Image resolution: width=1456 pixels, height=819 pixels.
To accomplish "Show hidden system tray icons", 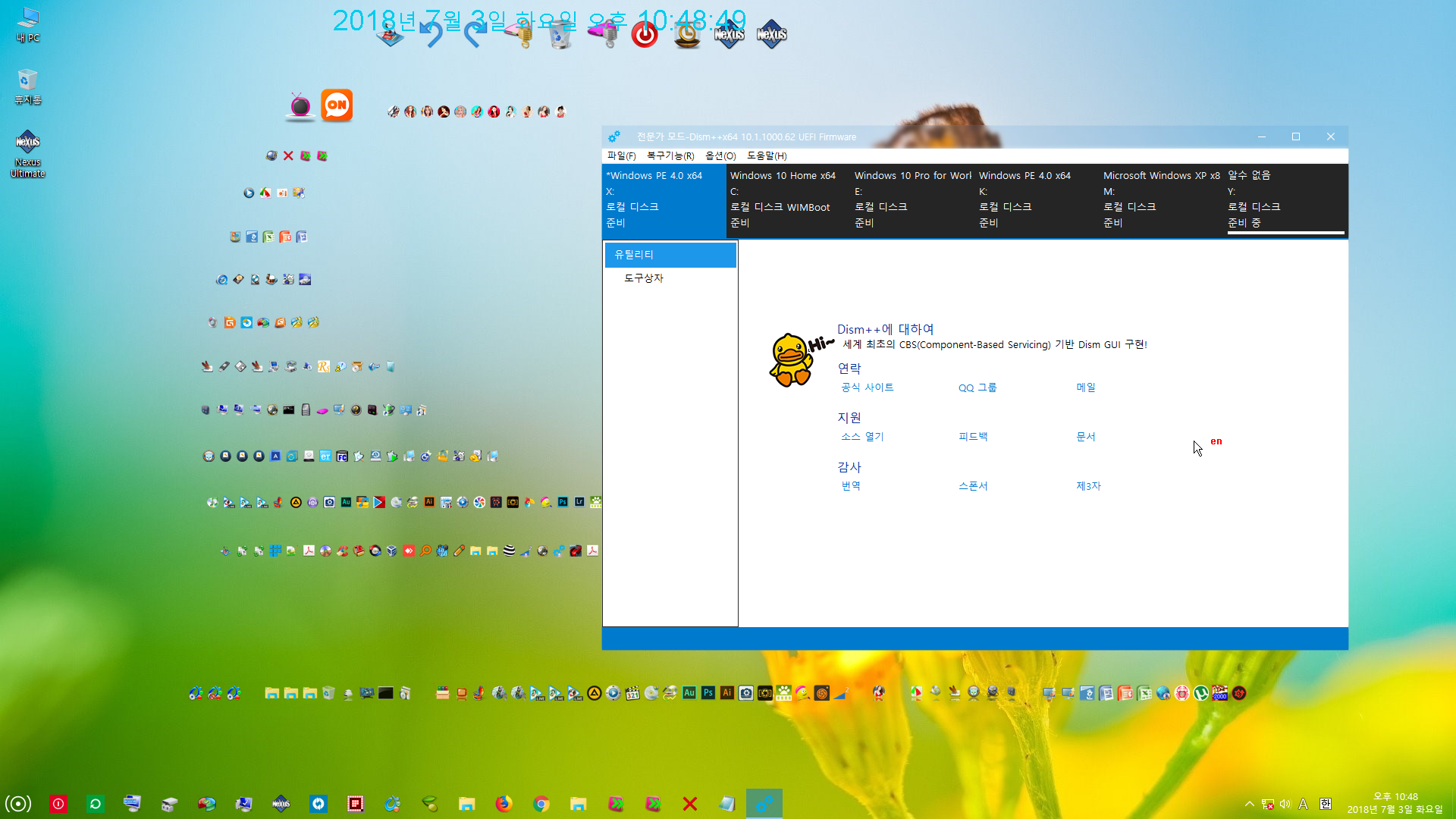I will click(1249, 804).
